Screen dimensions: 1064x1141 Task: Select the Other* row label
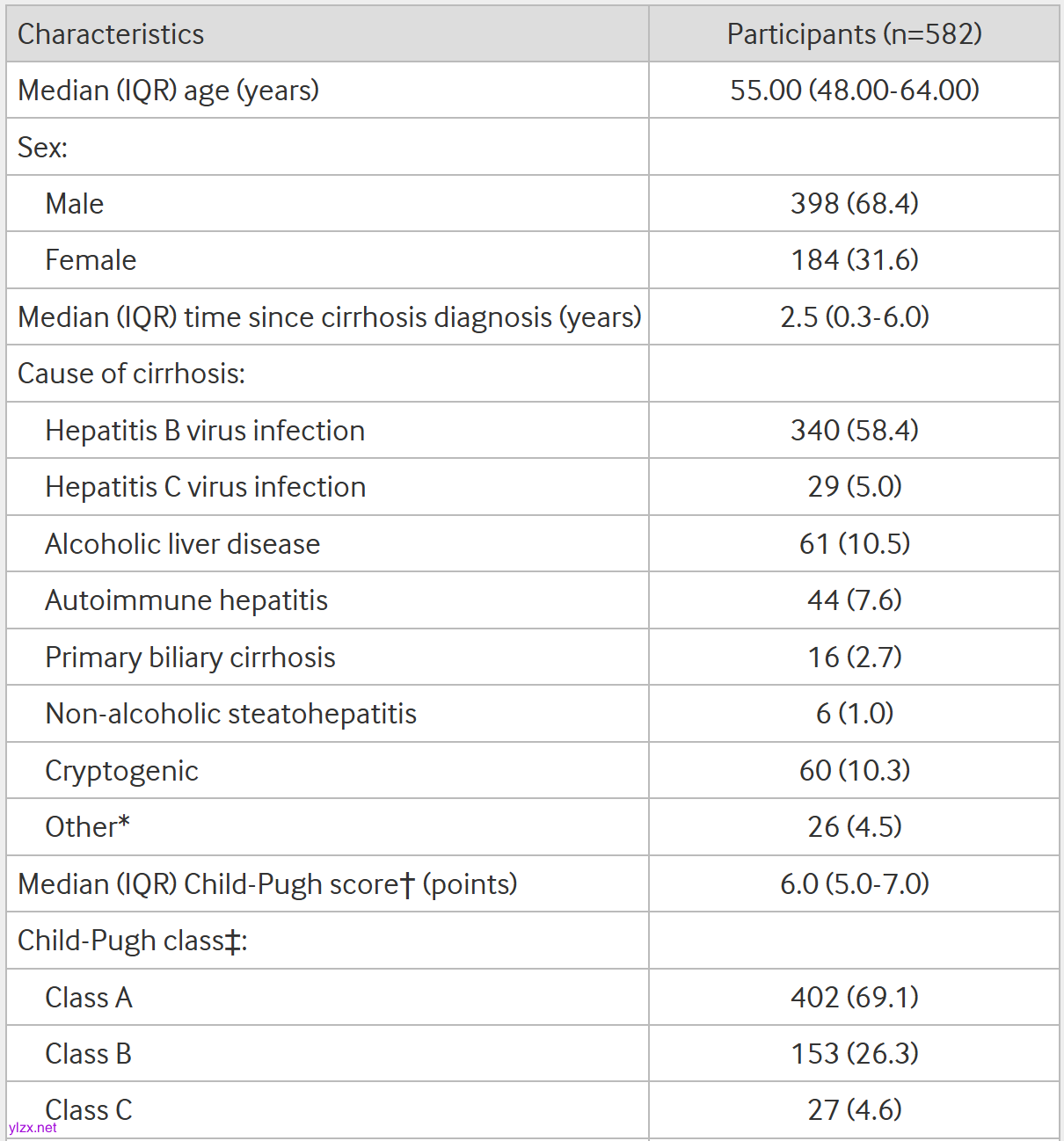pyautogui.click(x=88, y=827)
